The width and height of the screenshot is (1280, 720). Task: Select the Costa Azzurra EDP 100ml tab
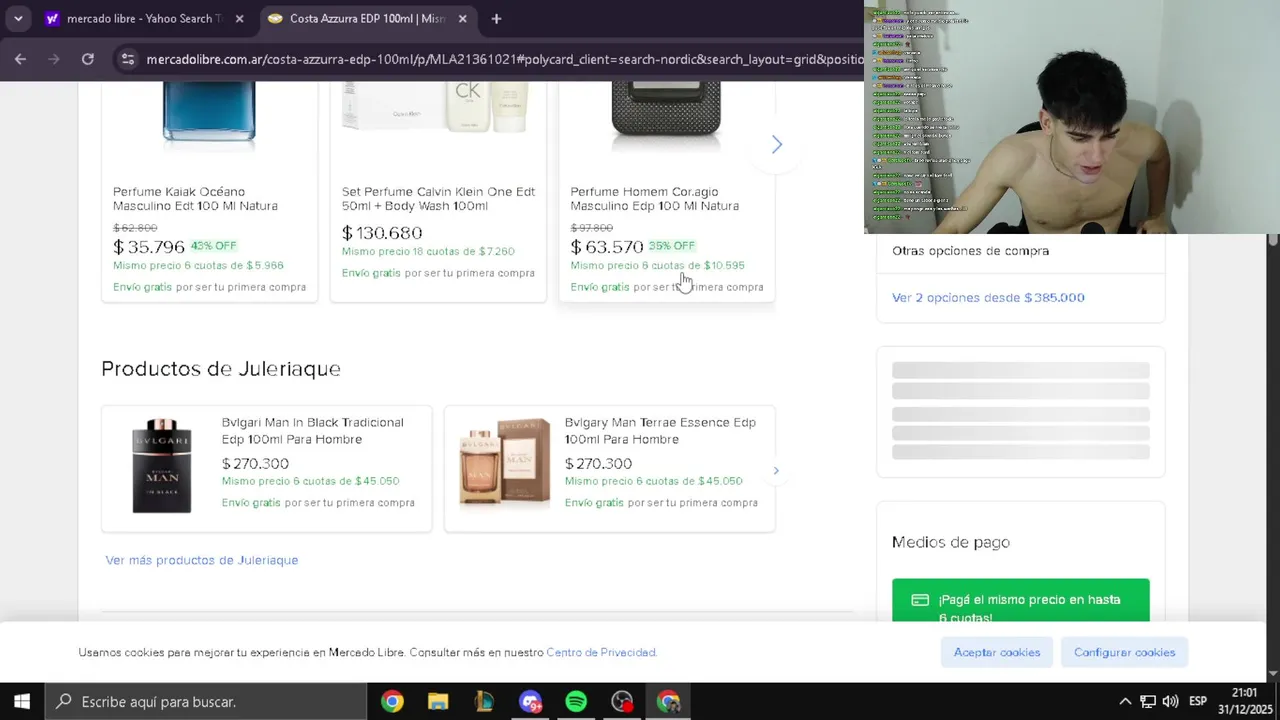pyautogui.click(x=358, y=19)
